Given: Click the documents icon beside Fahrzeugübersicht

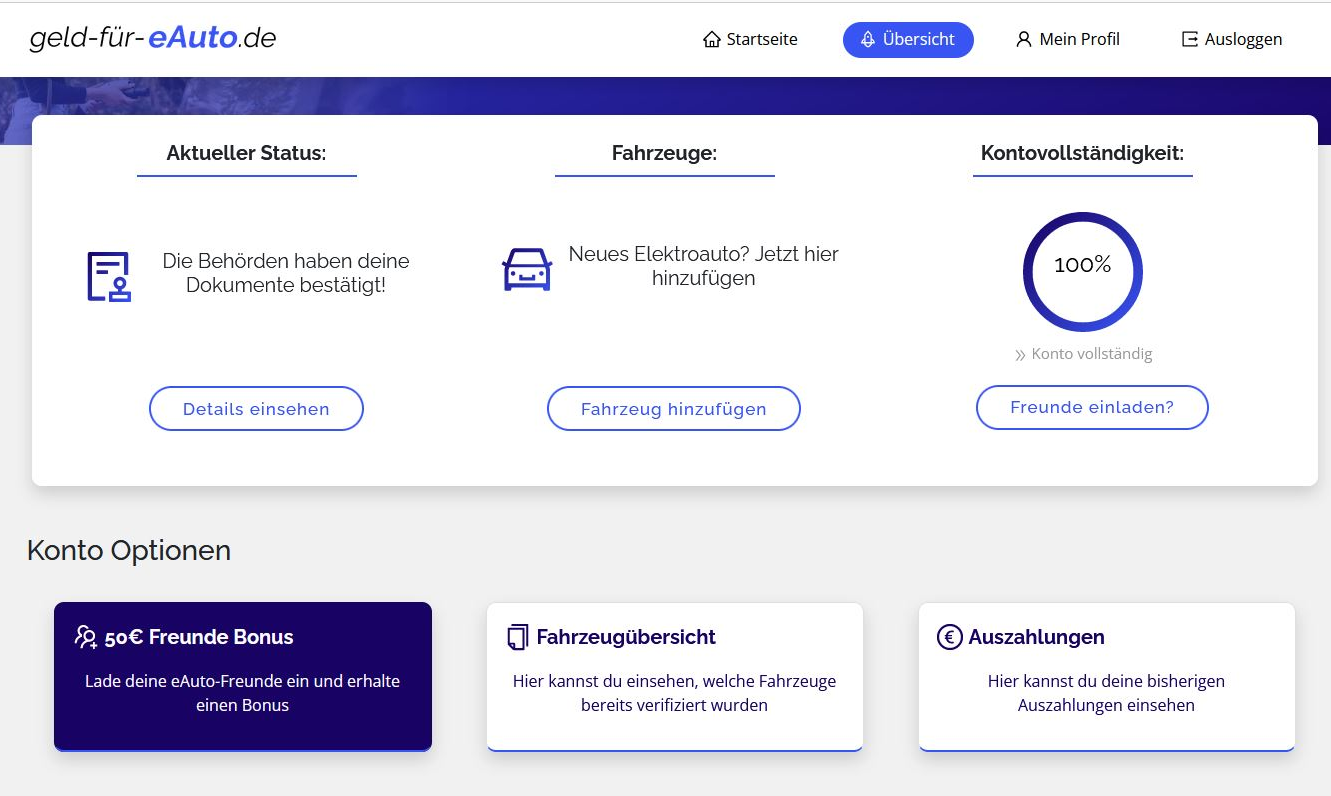Looking at the screenshot, I should (518, 637).
